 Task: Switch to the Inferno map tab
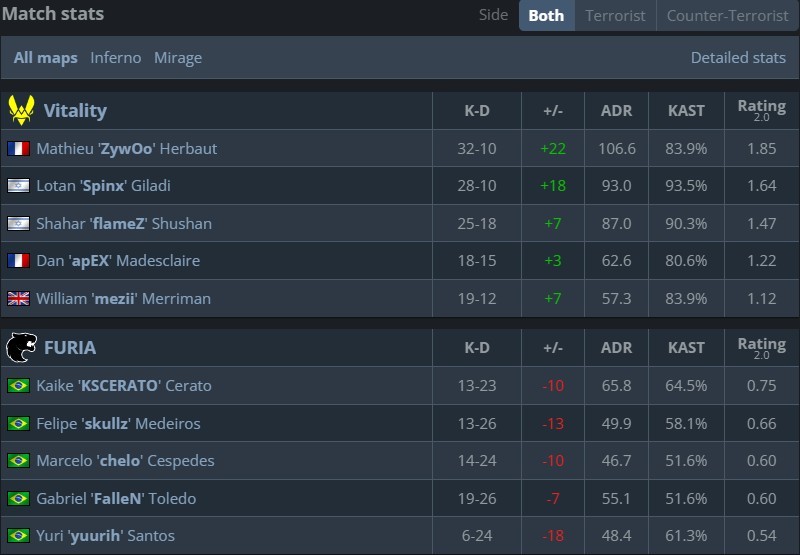pos(116,58)
